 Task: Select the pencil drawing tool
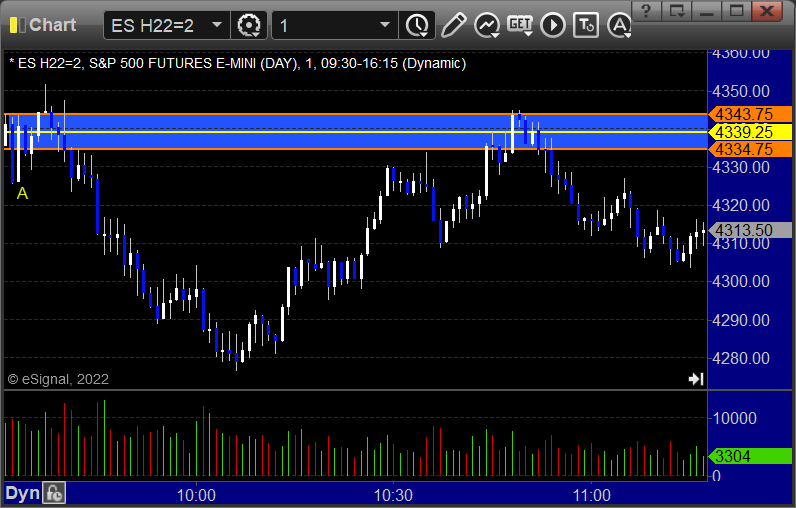pos(453,25)
